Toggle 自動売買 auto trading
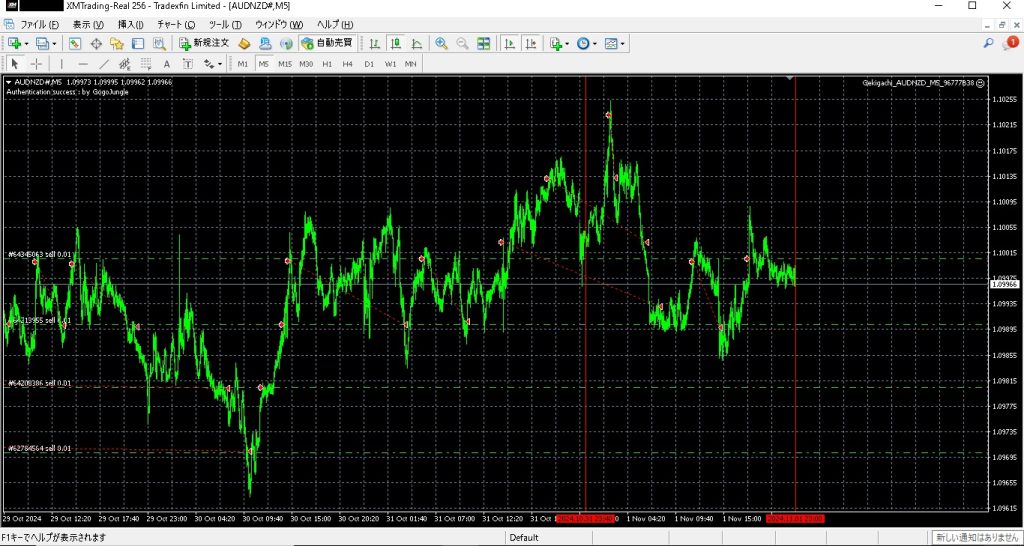This screenshot has width=1024, height=546. (x=327, y=44)
